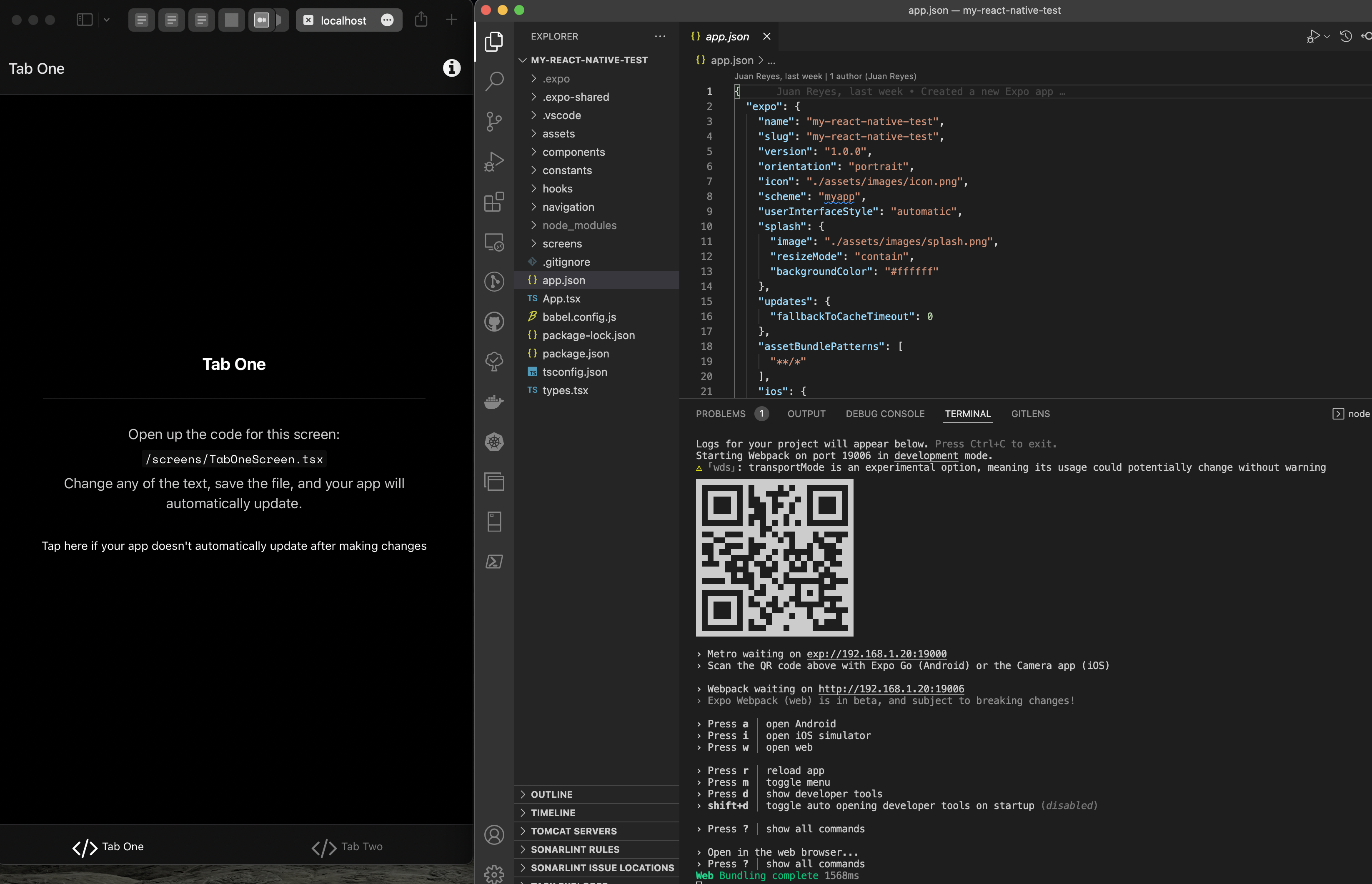Open the Extensions view icon
The width and height of the screenshot is (1372, 884).
(x=494, y=202)
